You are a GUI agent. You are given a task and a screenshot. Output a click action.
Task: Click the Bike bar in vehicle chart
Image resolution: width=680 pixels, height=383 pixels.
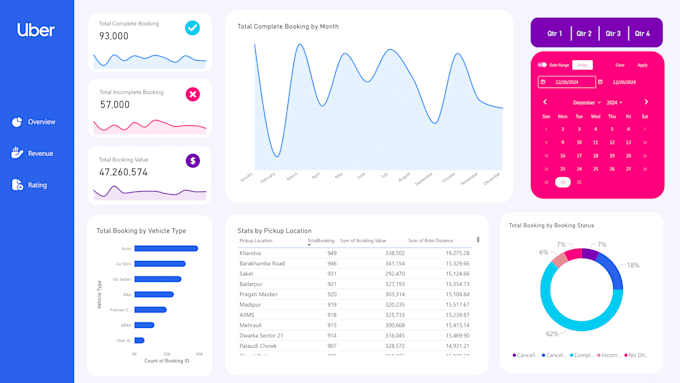click(x=154, y=295)
